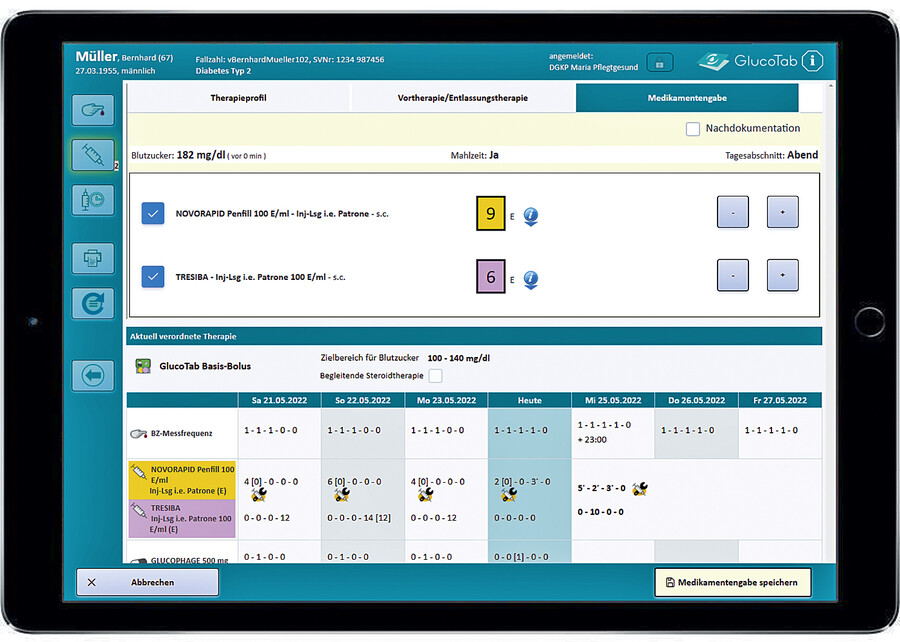Viewport: 900px width, 642px height.
Task: Decrease TRESIBA dose with minus button
Action: coord(732,275)
